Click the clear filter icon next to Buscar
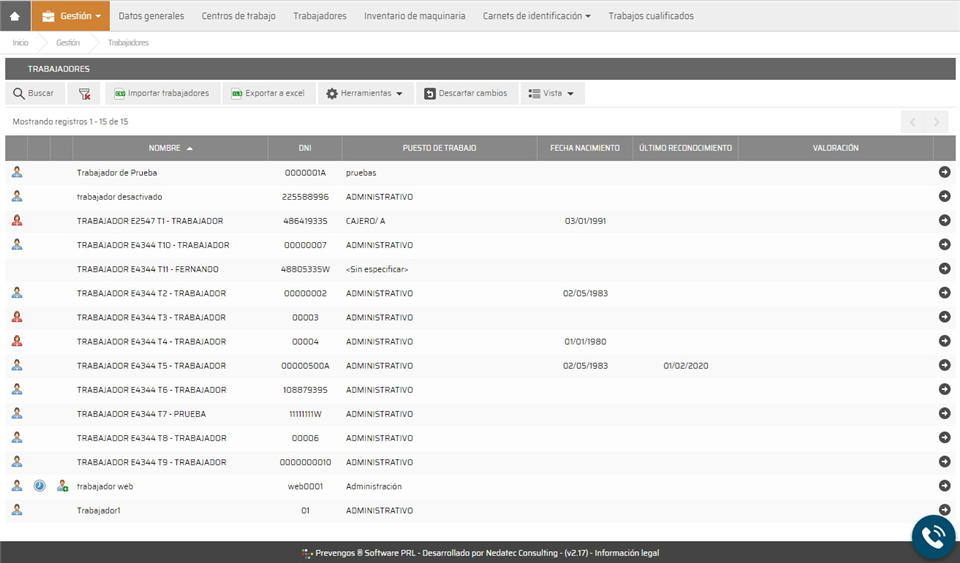This screenshot has width=960, height=563. [x=84, y=93]
